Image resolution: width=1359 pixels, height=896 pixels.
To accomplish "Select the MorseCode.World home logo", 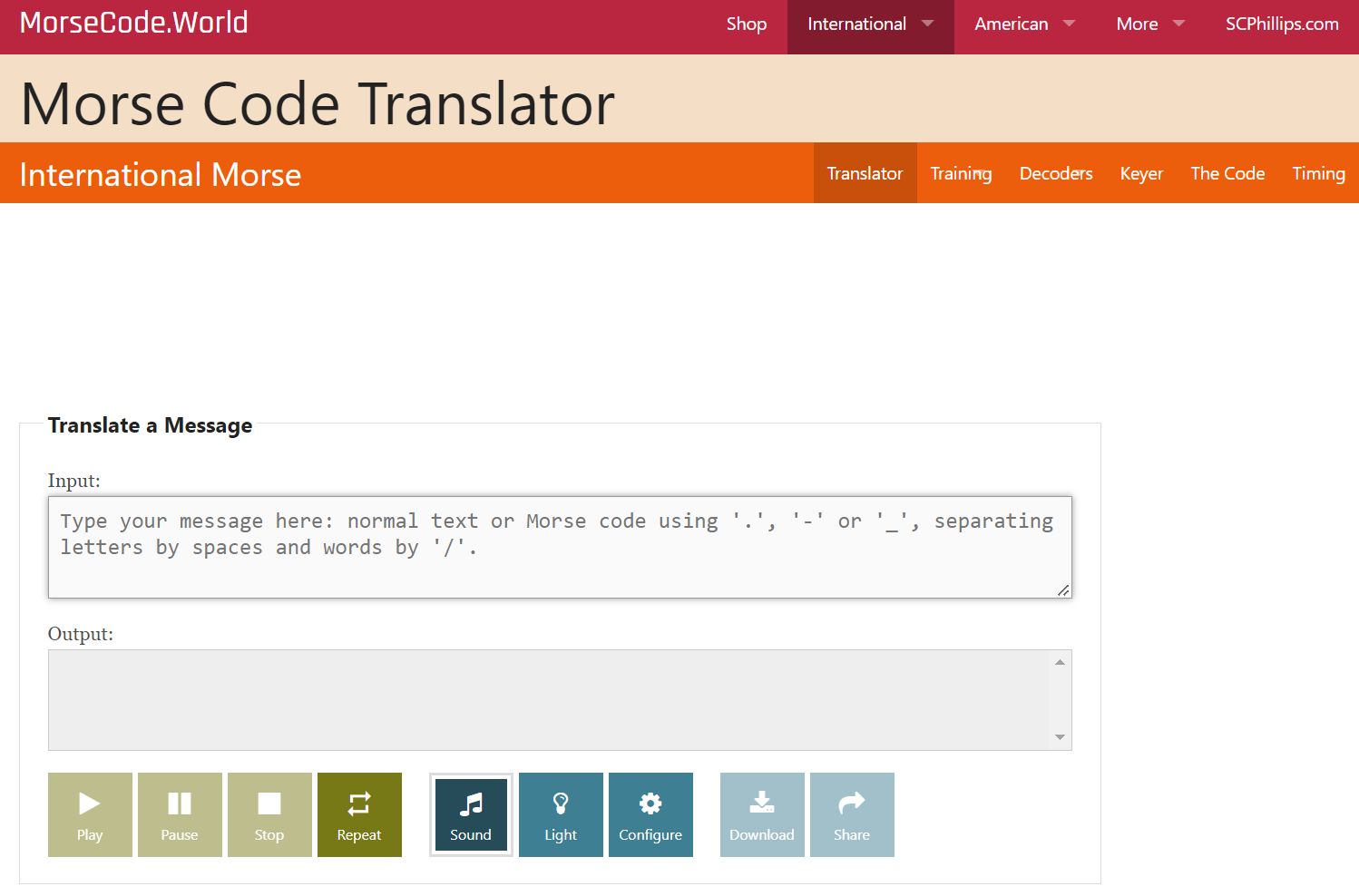I will click(133, 23).
